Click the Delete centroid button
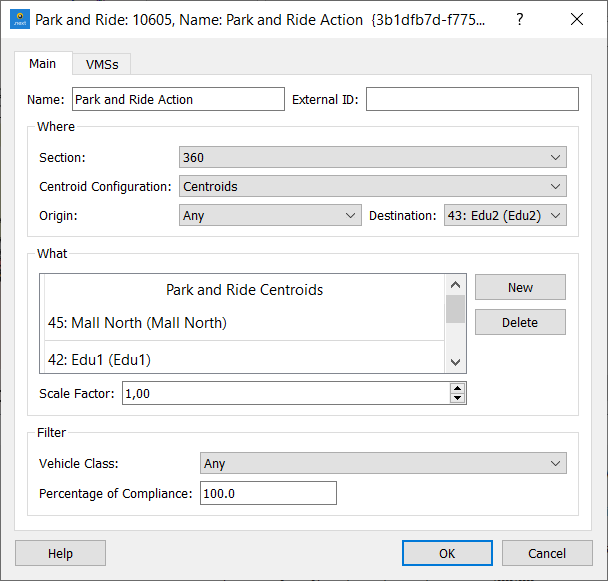 point(520,322)
